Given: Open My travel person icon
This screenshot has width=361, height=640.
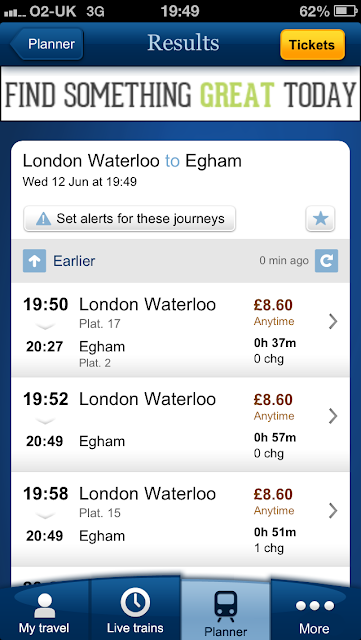Looking at the screenshot, I should click(44, 607).
